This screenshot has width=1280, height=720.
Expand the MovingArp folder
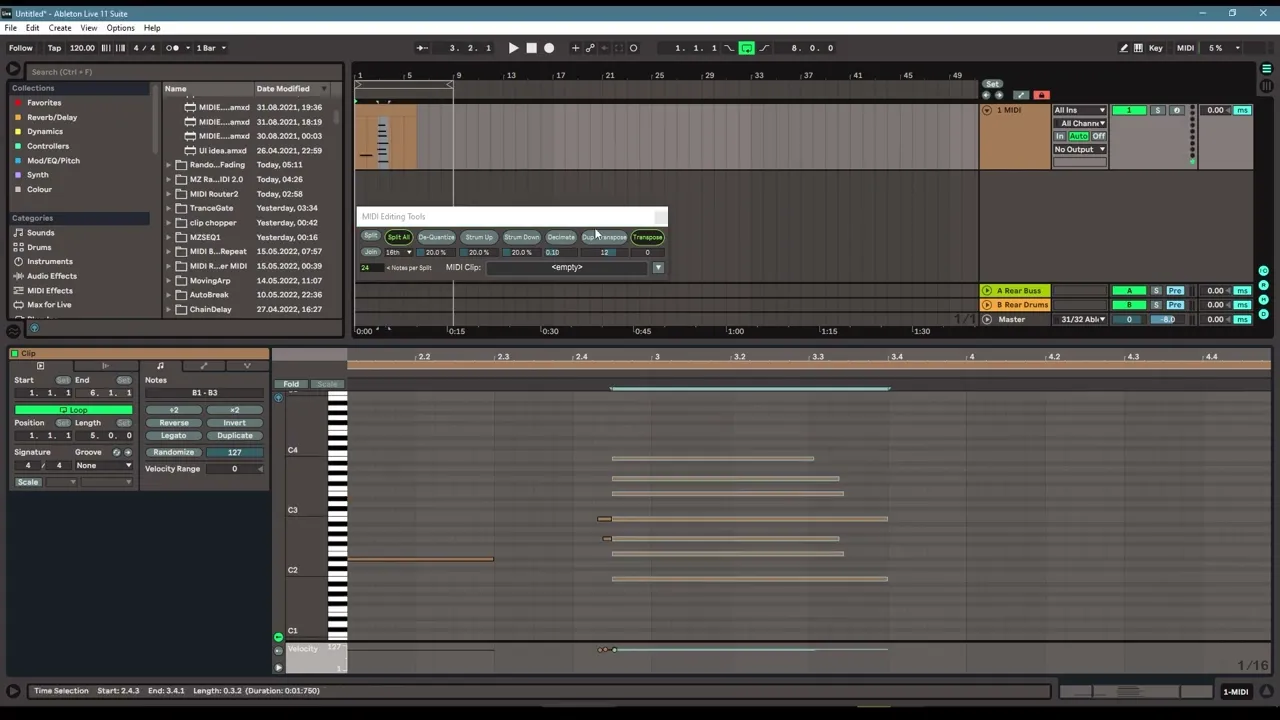pyautogui.click(x=169, y=281)
